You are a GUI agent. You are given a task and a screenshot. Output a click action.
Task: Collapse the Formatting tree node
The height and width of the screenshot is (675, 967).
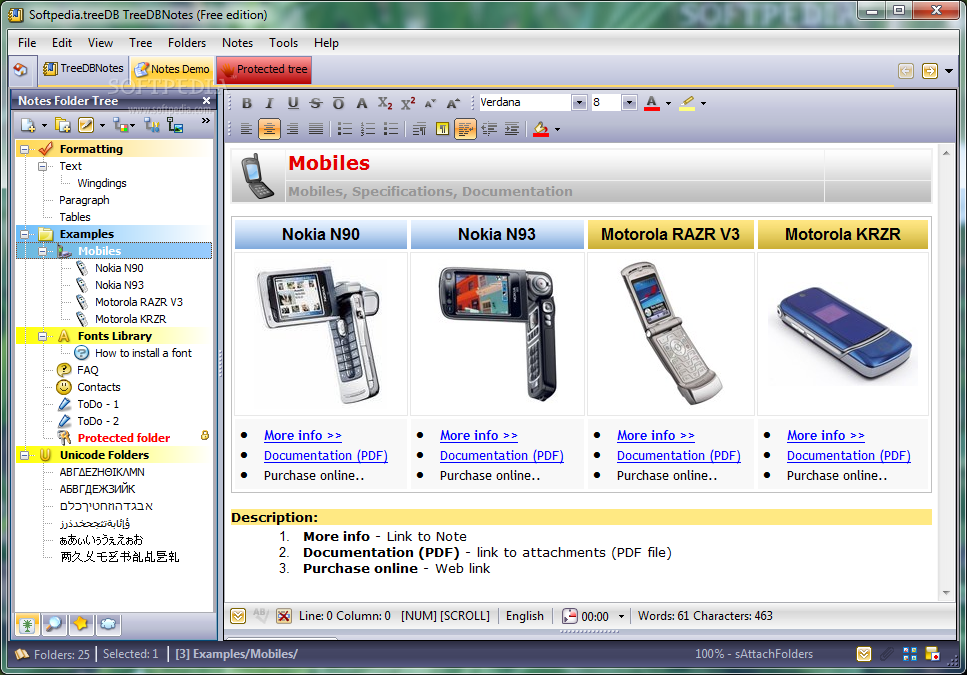(x=25, y=149)
